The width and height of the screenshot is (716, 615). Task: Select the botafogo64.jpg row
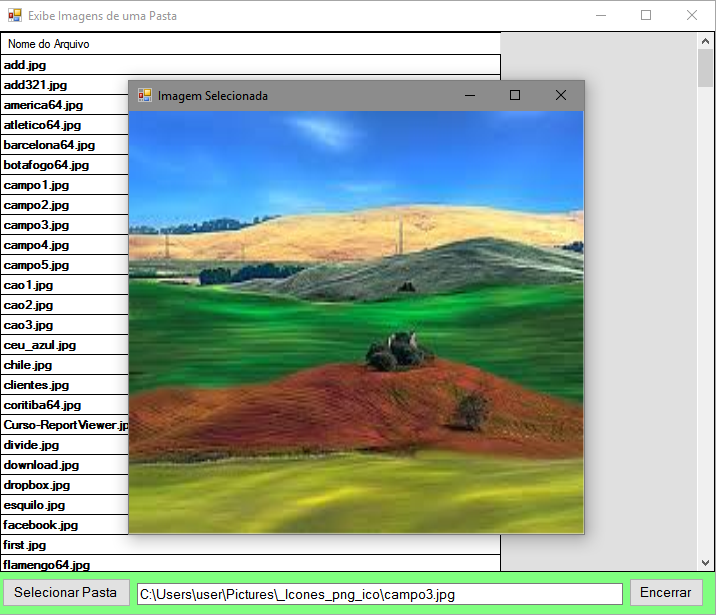pos(65,165)
